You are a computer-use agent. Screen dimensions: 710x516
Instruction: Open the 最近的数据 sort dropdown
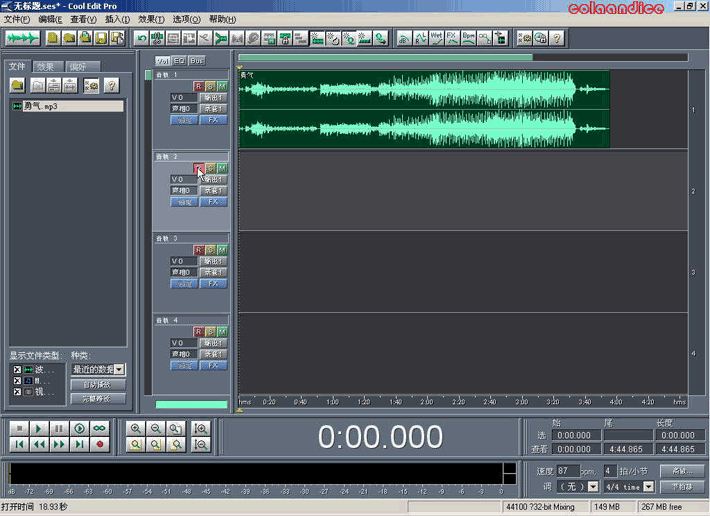point(120,370)
